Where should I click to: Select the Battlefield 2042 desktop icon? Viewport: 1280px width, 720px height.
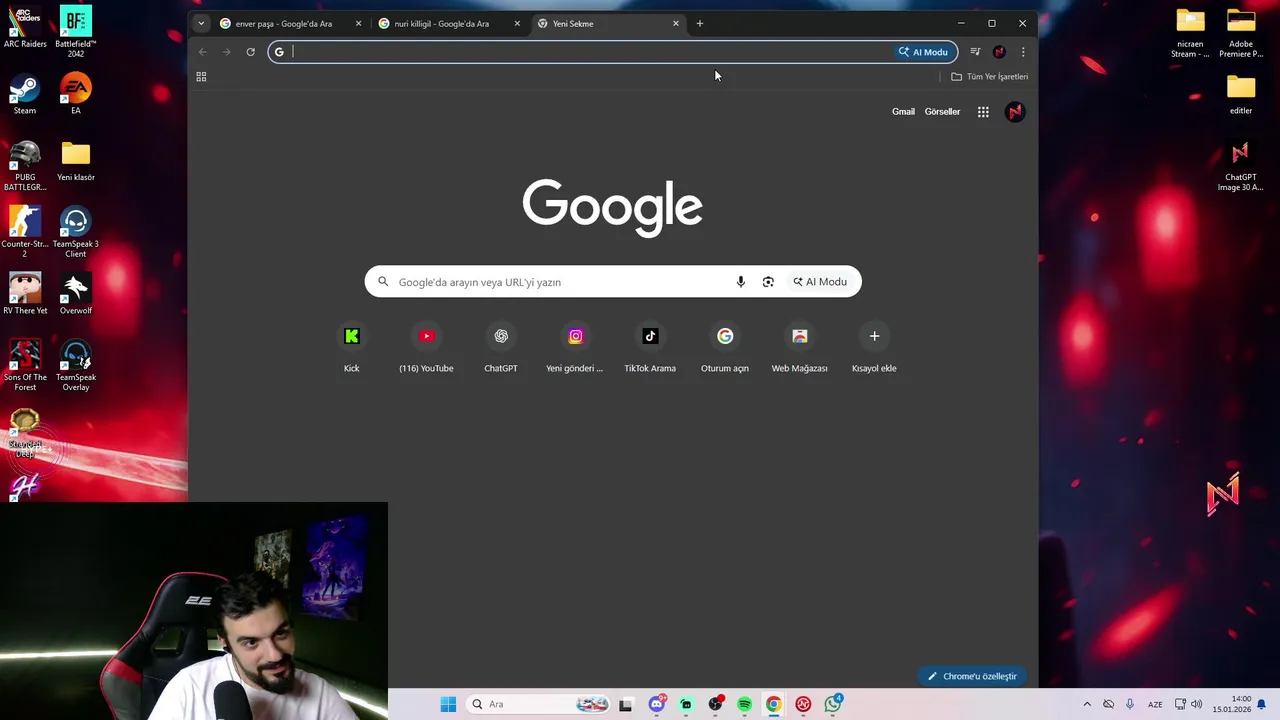(x=75, y=32)
